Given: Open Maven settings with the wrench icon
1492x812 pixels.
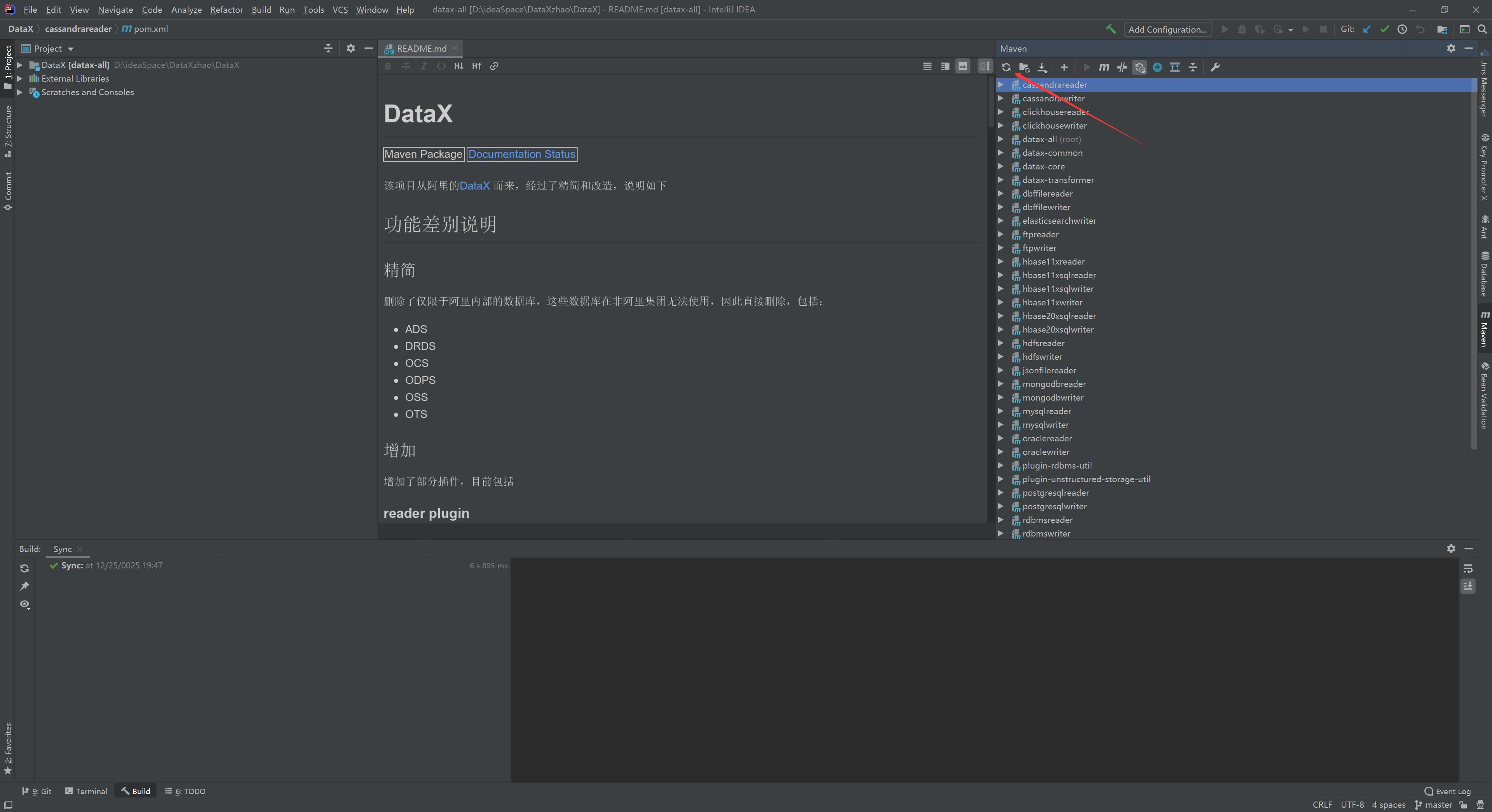Looking at the screenshot, I should point(1215,67).
